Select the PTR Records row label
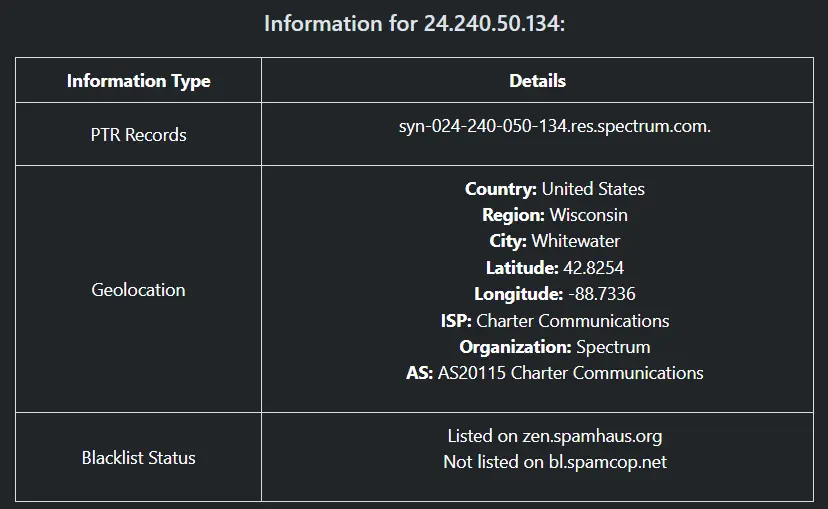 (x=138, y=135)
